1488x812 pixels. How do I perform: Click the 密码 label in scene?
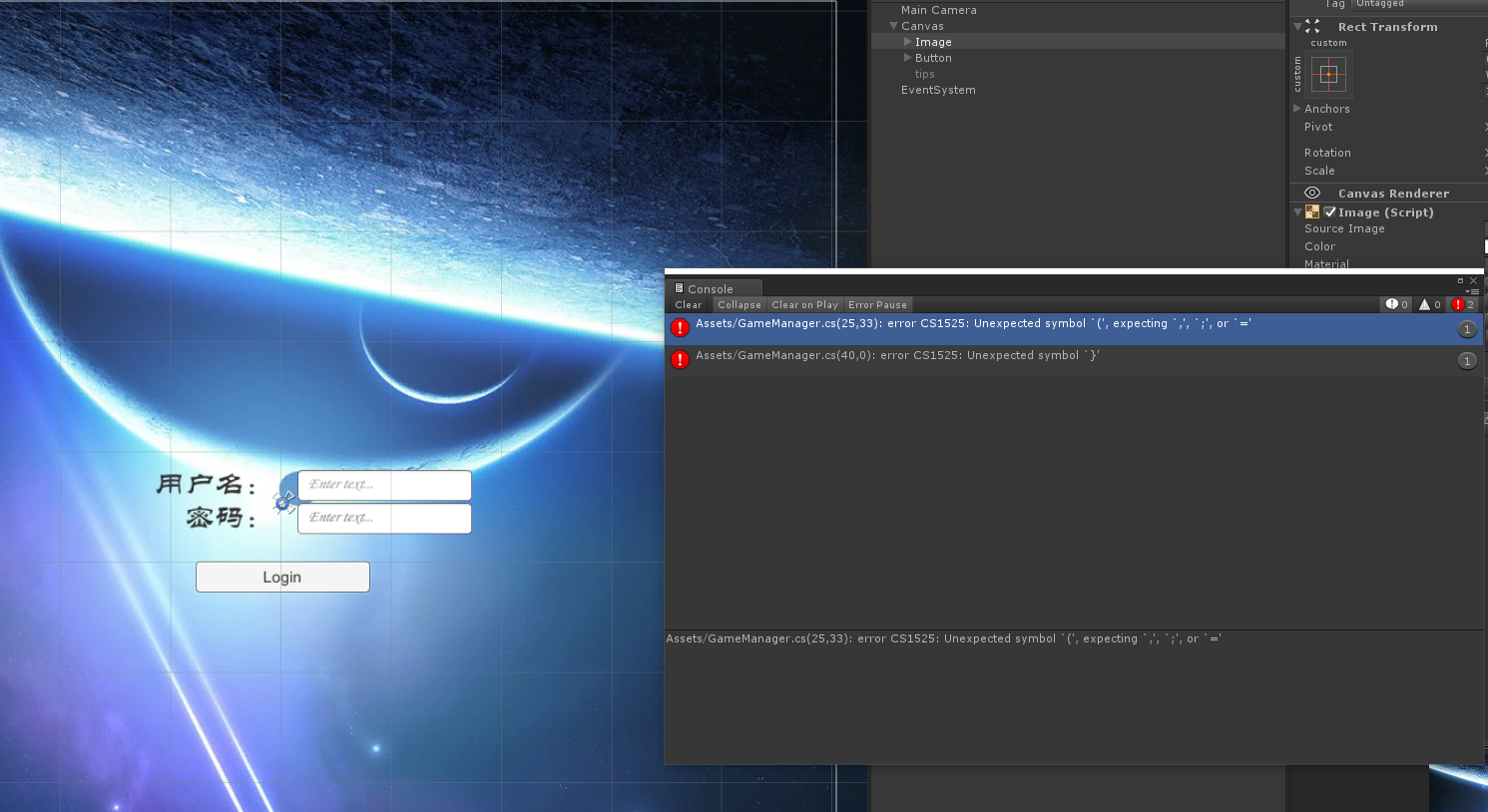click(222, 518)
